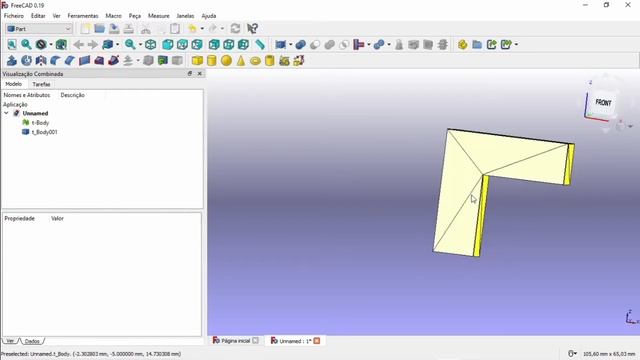Open the Shape builder tool icon
This screenshot has width=640, height=360.
point(299,61)
